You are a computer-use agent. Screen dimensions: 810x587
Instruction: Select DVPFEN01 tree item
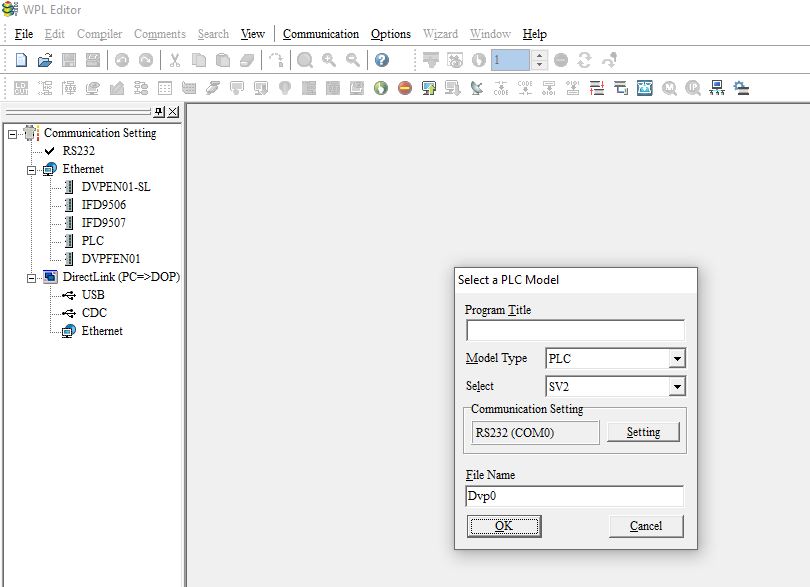pyautogui.click(x=111, y=259)
